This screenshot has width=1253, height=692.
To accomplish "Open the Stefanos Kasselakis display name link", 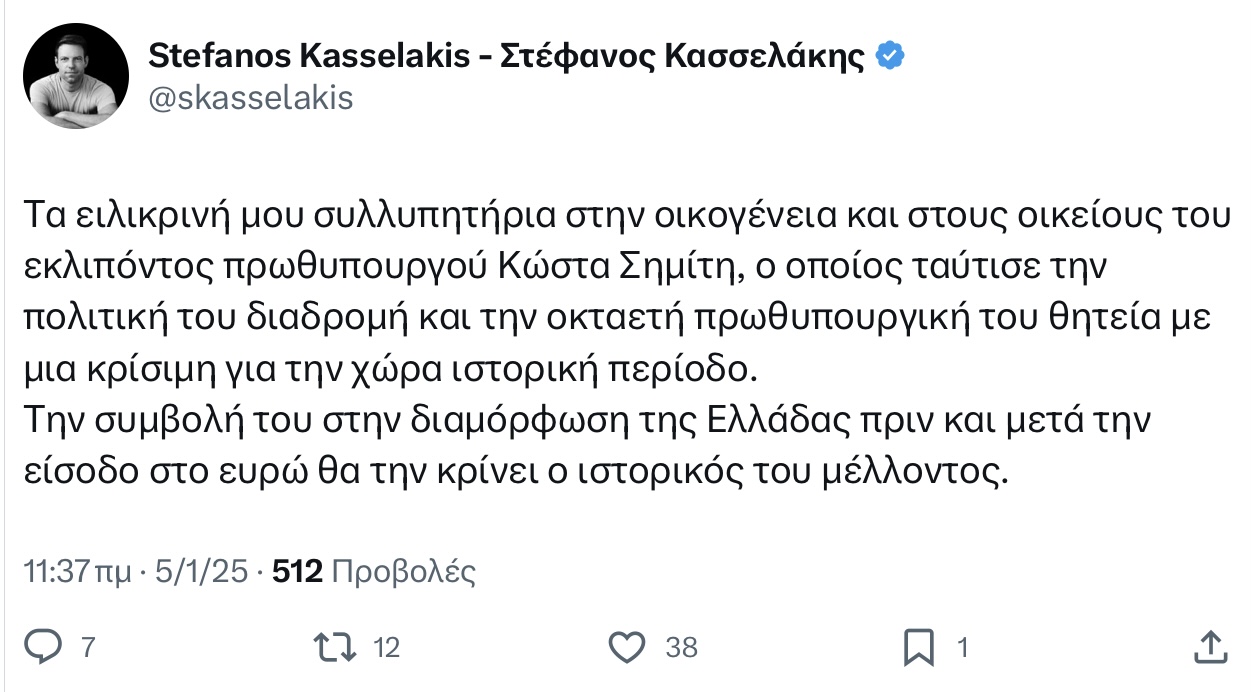I will coord(308,57).
